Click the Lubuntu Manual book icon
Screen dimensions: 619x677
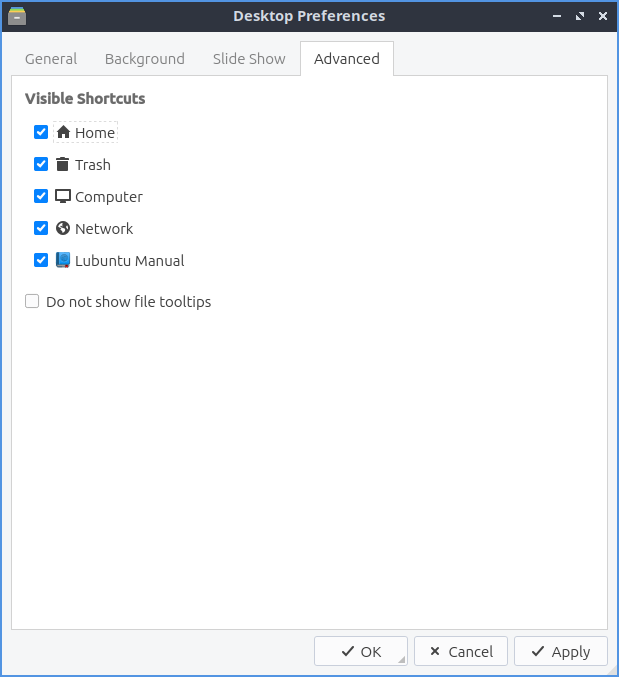coord(63,260)
